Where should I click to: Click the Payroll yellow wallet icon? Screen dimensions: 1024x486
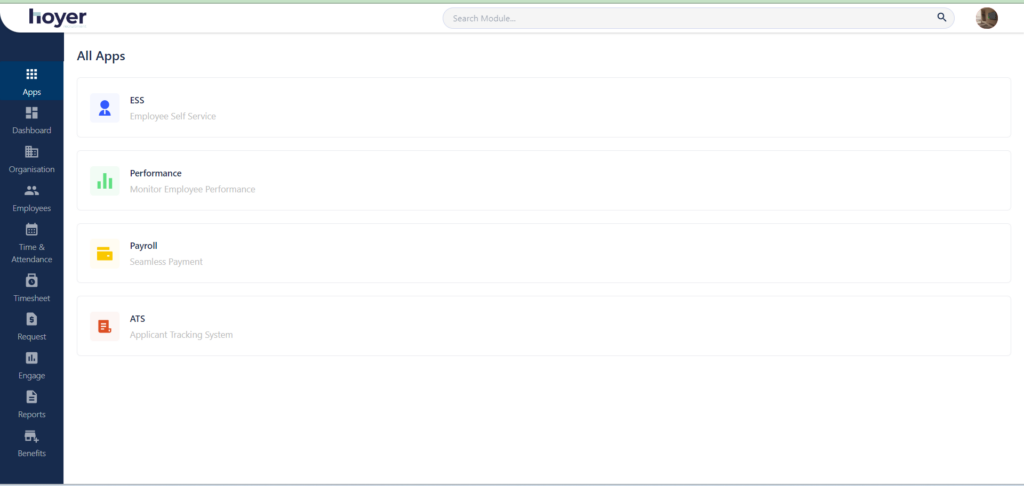104,253
